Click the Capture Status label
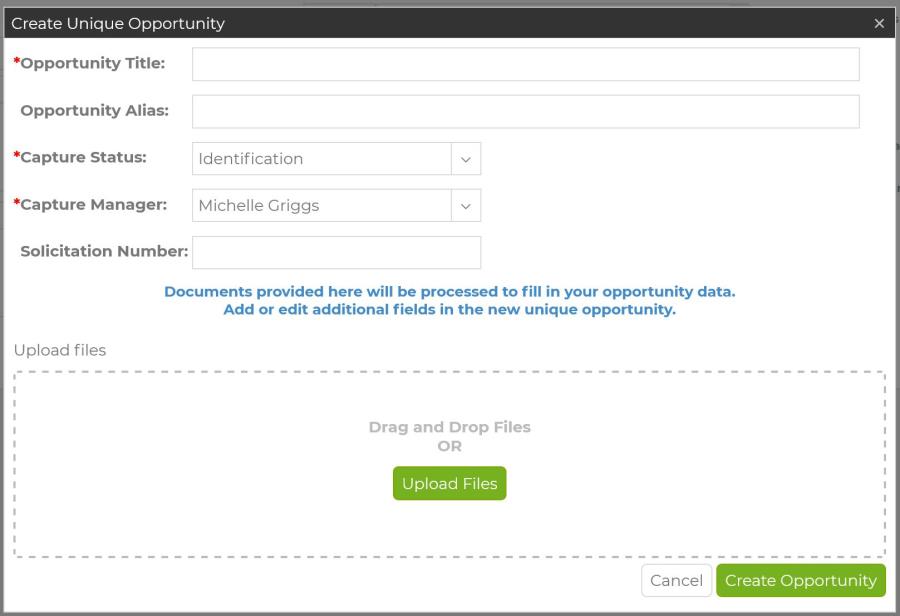This screenshot has height=616, width=900. 80,157
